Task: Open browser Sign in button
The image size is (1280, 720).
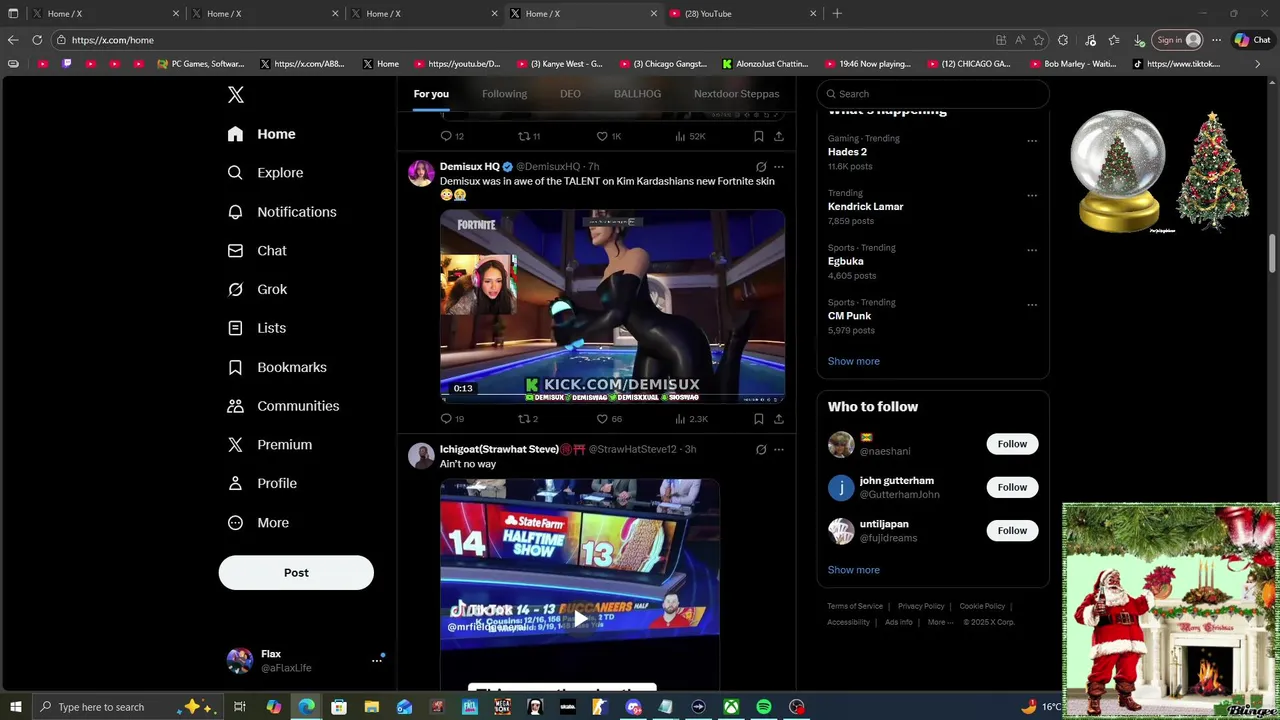Action: (1178, 40)
